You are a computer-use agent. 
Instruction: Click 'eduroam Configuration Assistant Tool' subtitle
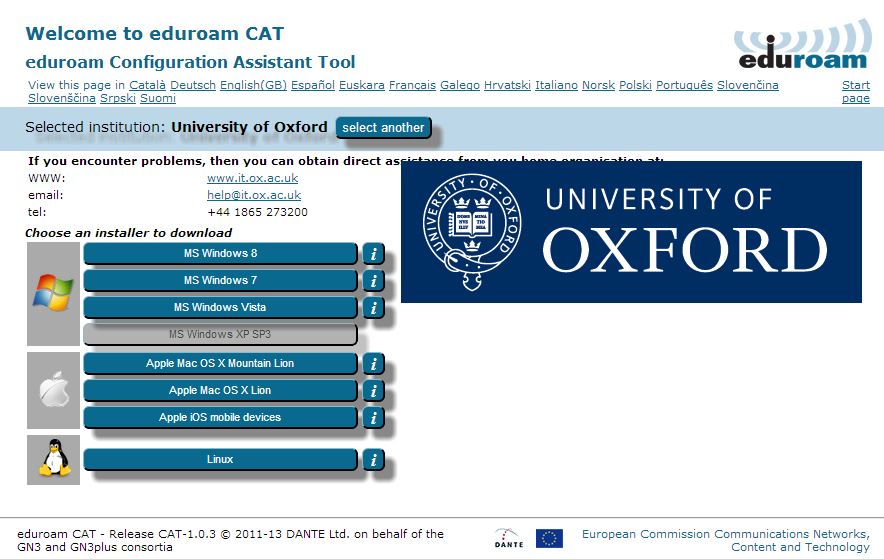[191, 61]
